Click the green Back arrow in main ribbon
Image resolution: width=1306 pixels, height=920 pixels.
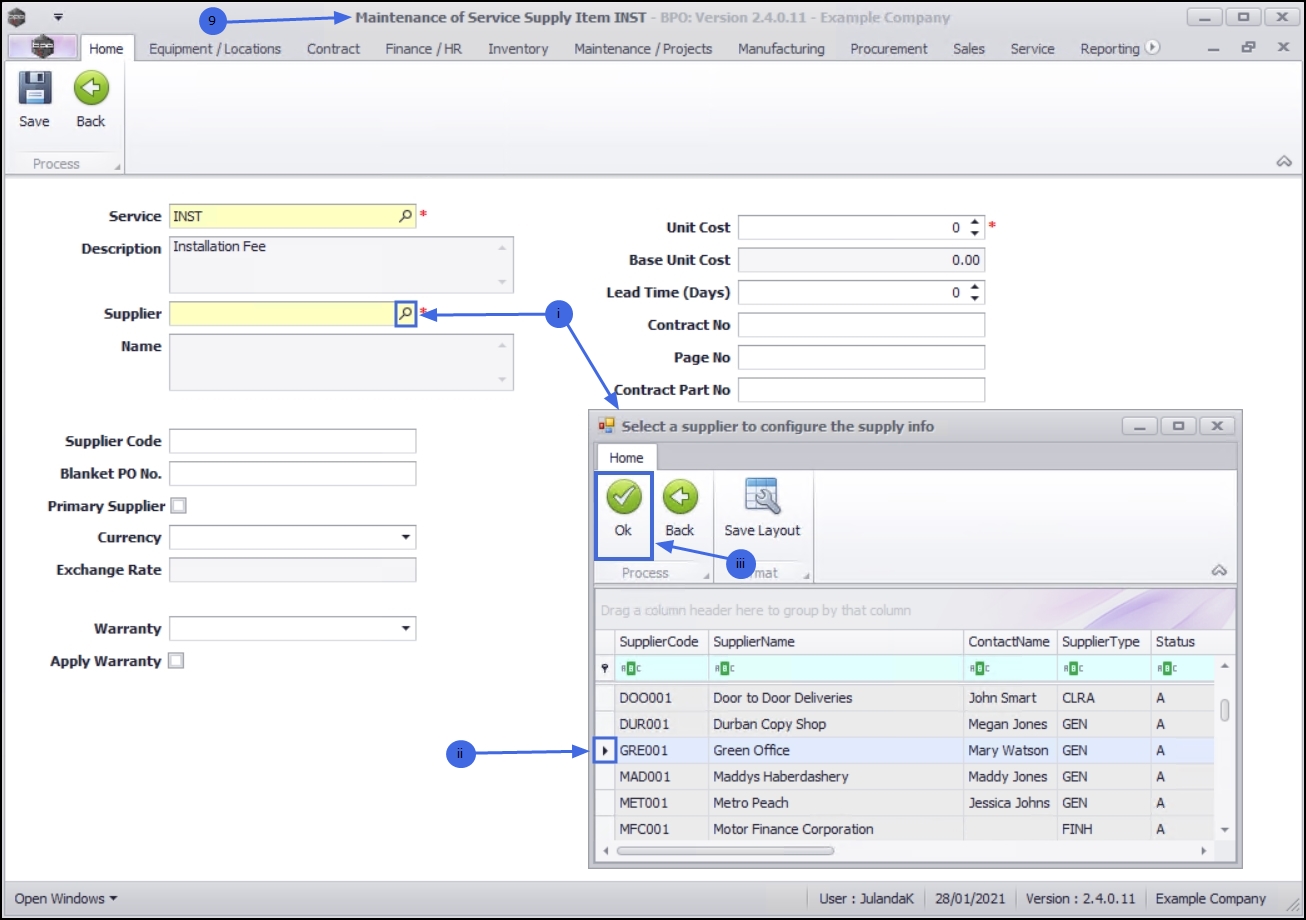click(x=91, y=90)
